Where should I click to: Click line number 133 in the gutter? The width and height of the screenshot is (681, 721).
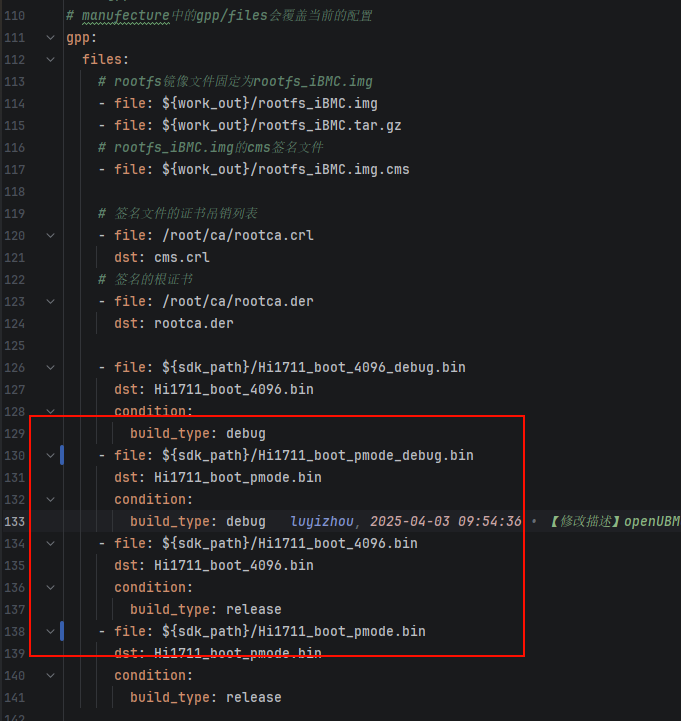[x=16, y=522]
